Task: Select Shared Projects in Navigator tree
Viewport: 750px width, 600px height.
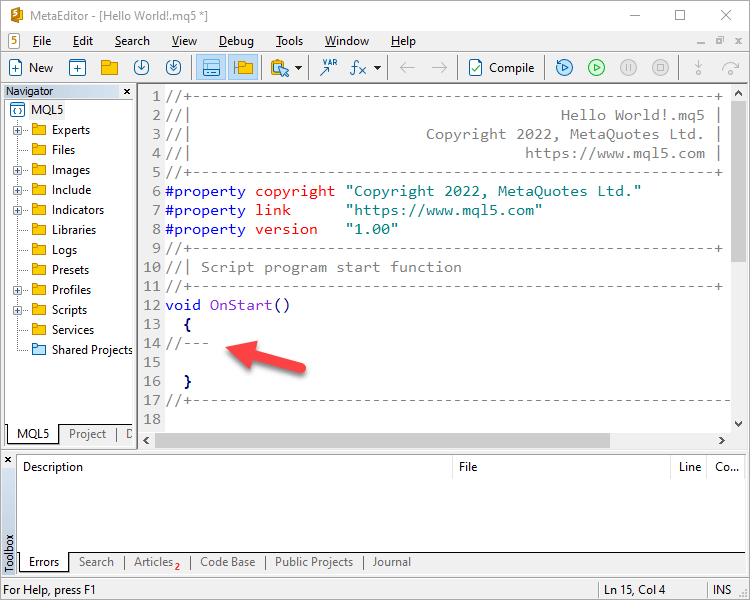Action: click(x=91, y=350)
